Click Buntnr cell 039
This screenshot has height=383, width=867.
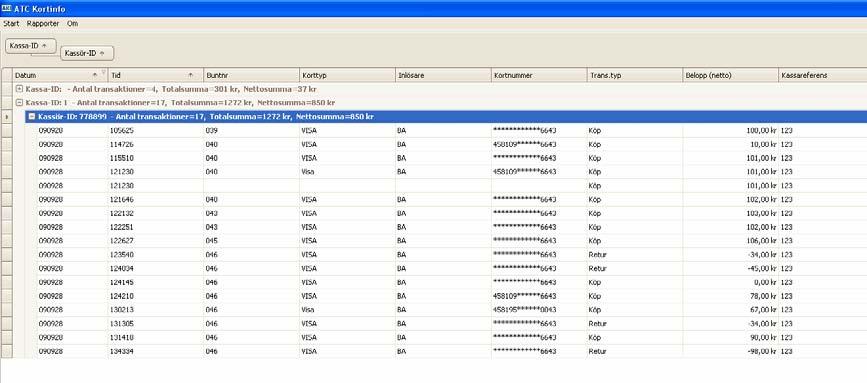(x=252, y=130)
